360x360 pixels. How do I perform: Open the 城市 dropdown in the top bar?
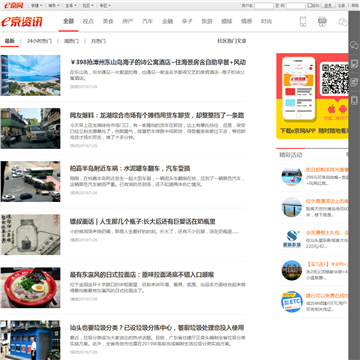click(53, 5)
